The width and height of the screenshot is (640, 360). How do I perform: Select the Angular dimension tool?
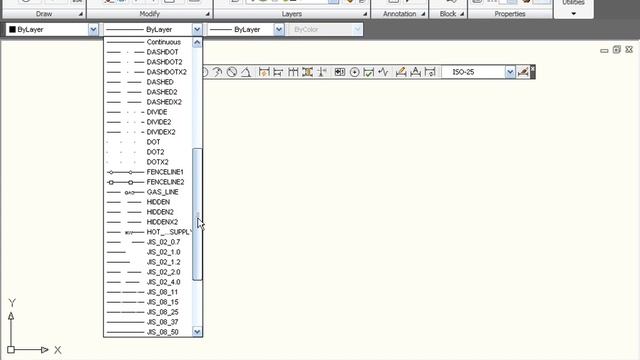tap(246, 72)
